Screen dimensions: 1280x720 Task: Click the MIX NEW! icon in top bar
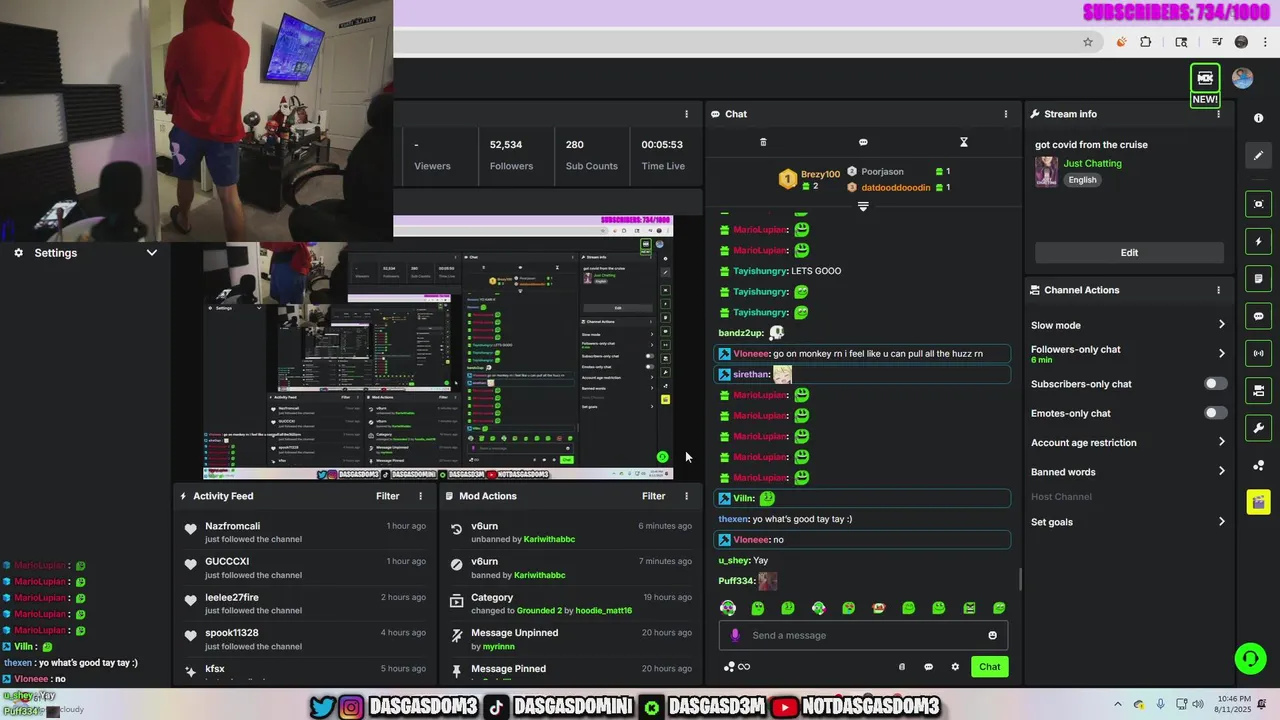1205,86
